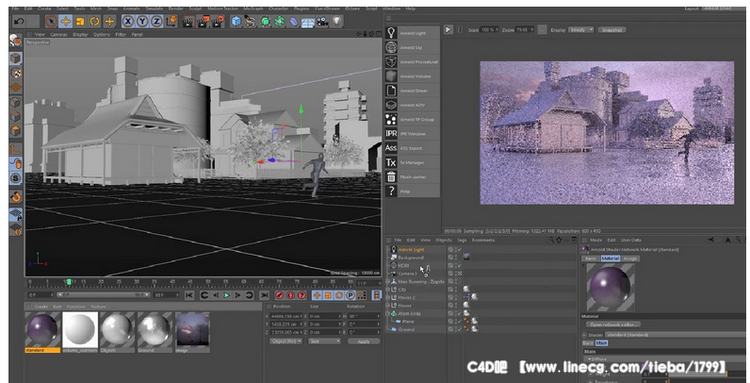Image resolution: width=750 pixels, height=383 pixels.
Task: Click the IPR Scale percentage field
Action: click(x=488, y=30)
